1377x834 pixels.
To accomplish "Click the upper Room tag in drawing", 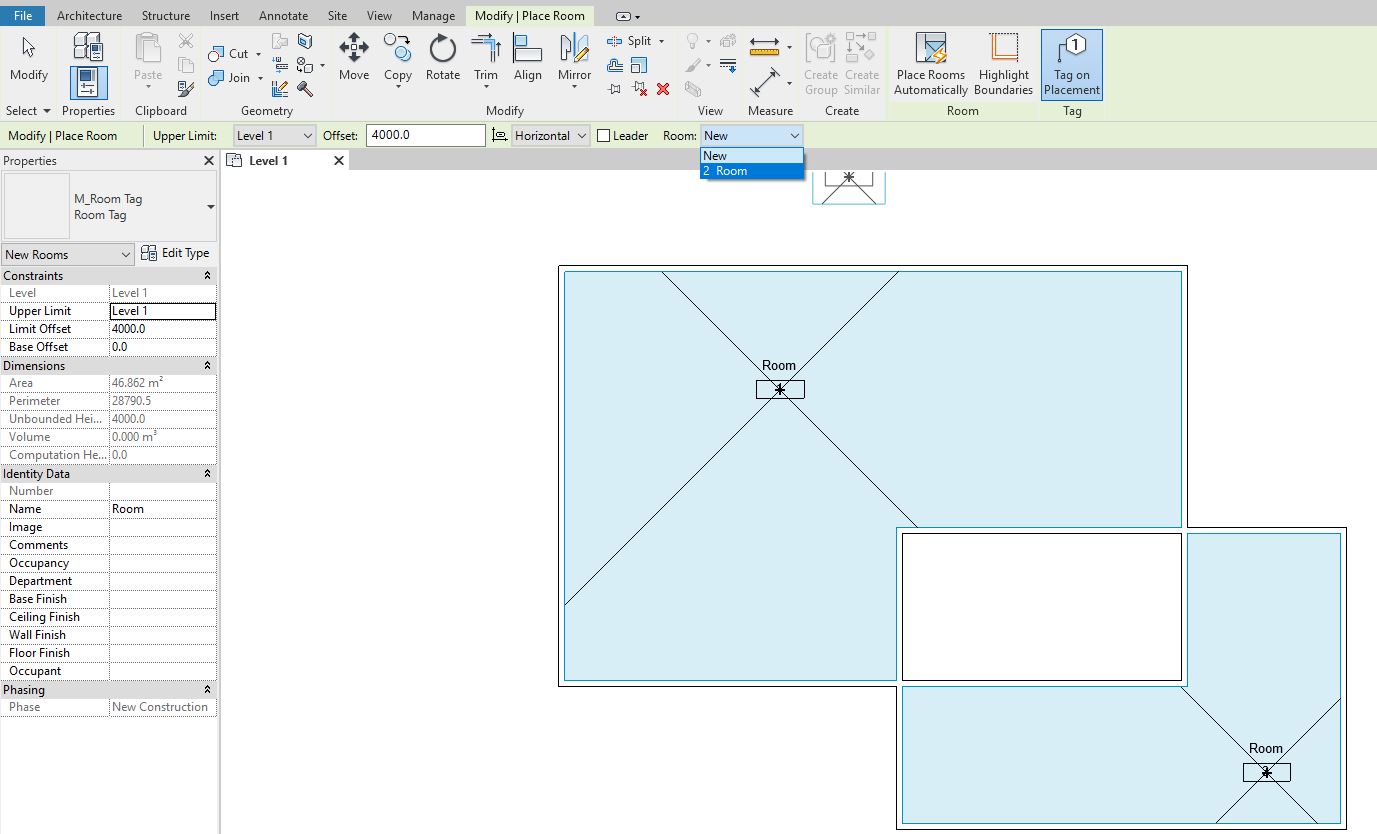I will point(780,381).
